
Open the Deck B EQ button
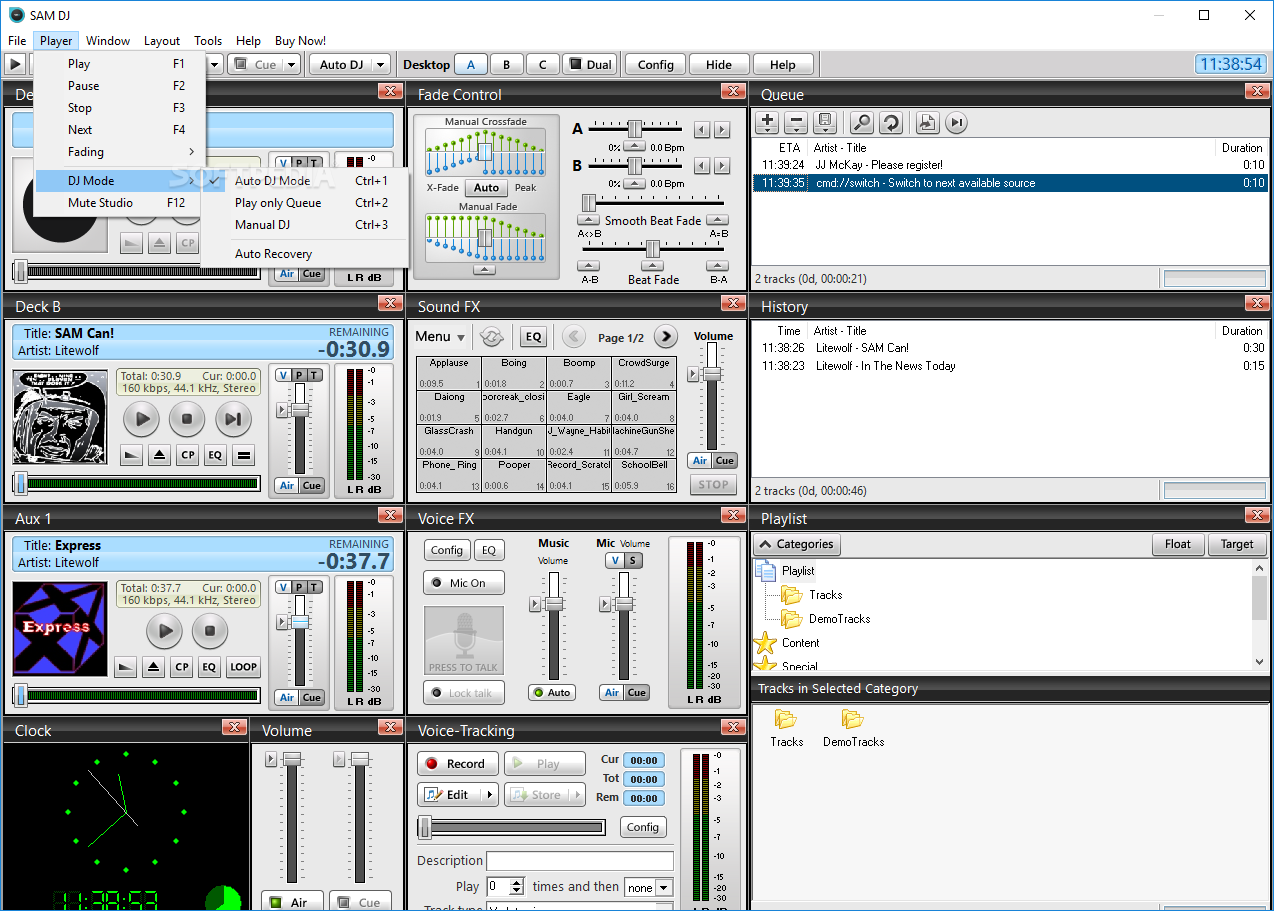pyautogui.click(x=215, y=455)
